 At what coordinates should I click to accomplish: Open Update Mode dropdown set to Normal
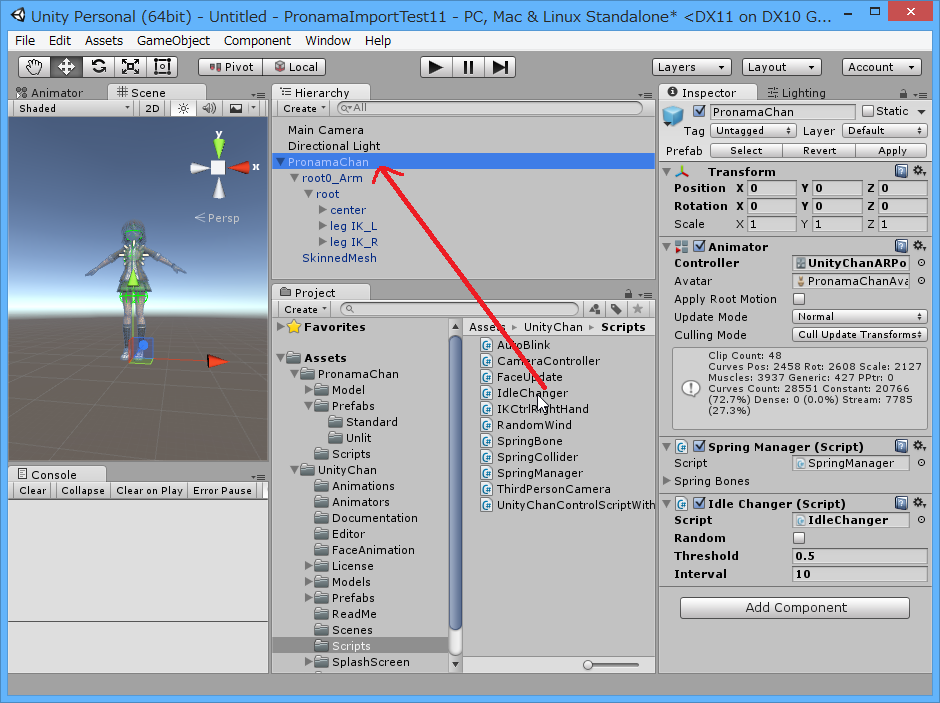860,317
